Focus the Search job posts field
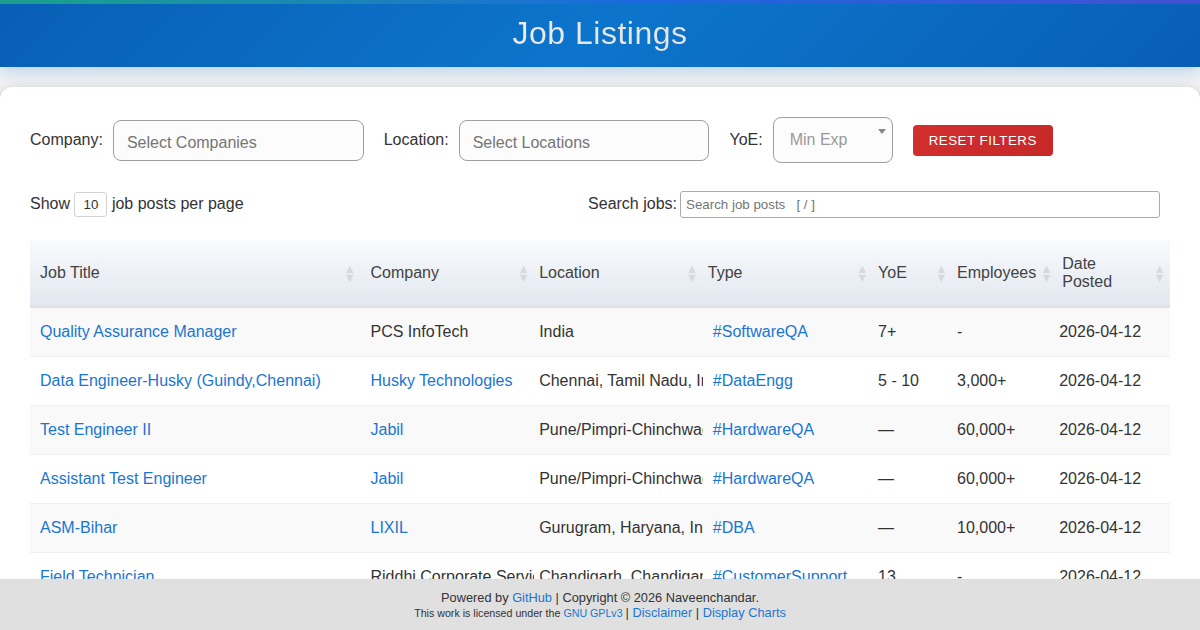Viewport: 1200px width, 630px height. [x=919, y=204]
